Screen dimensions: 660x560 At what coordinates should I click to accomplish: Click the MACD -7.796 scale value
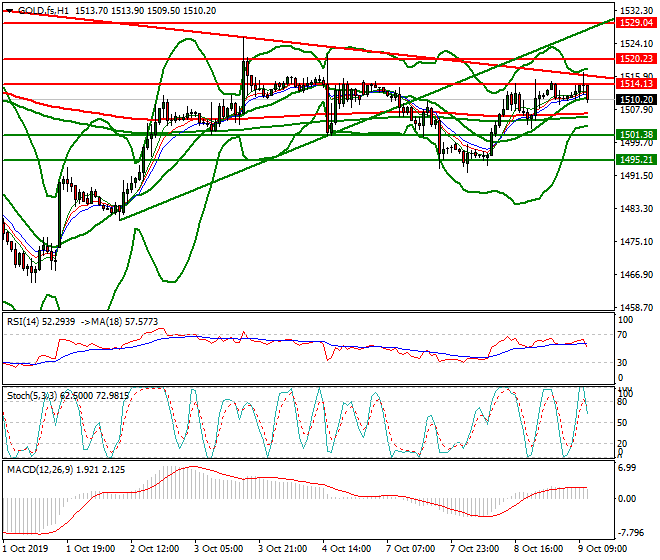point(631,533)
